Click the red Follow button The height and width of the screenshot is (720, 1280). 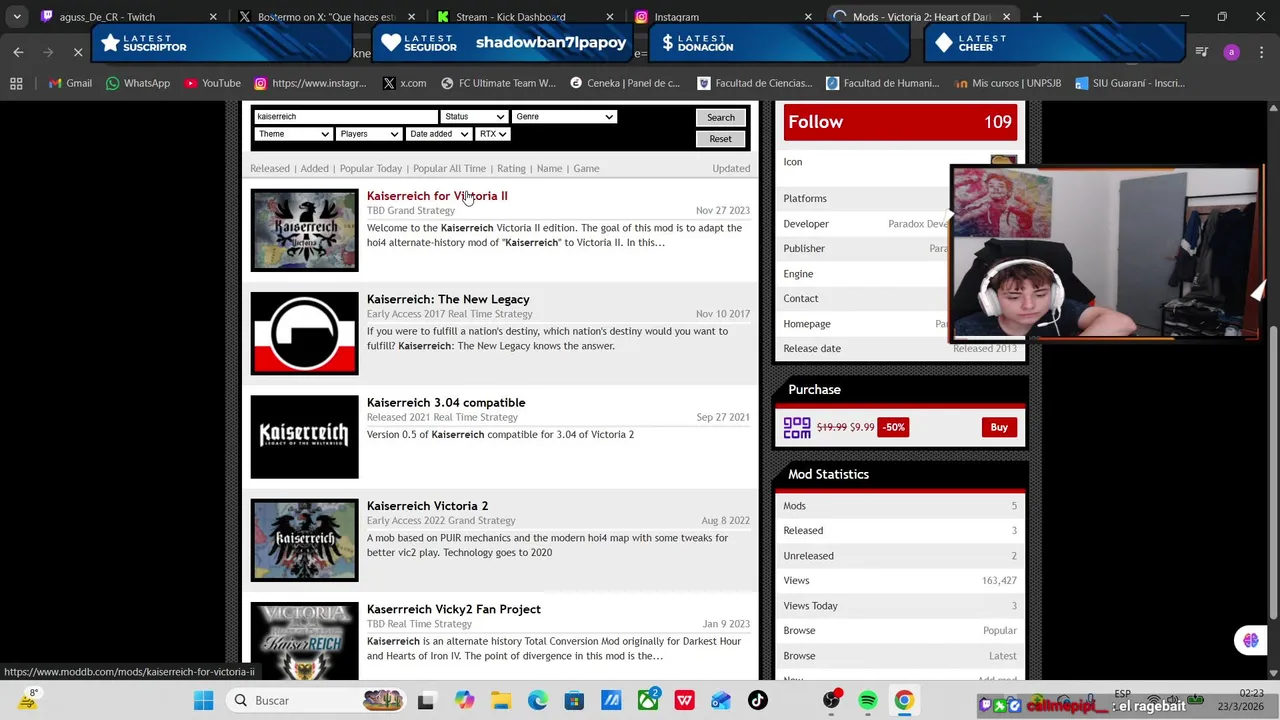coord(900,122)
